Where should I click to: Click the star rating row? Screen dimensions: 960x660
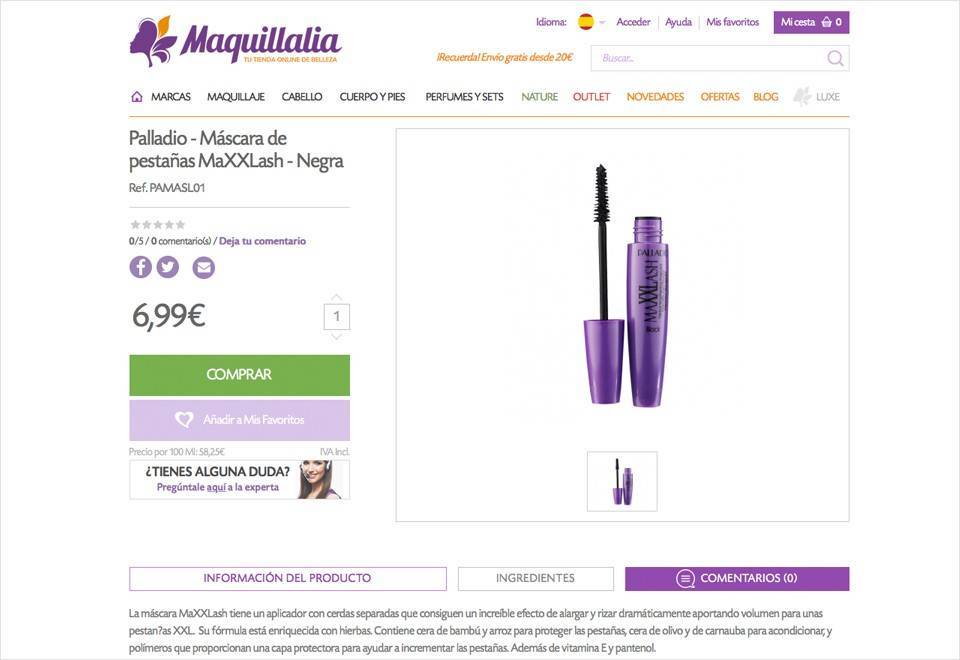(157, 225)
